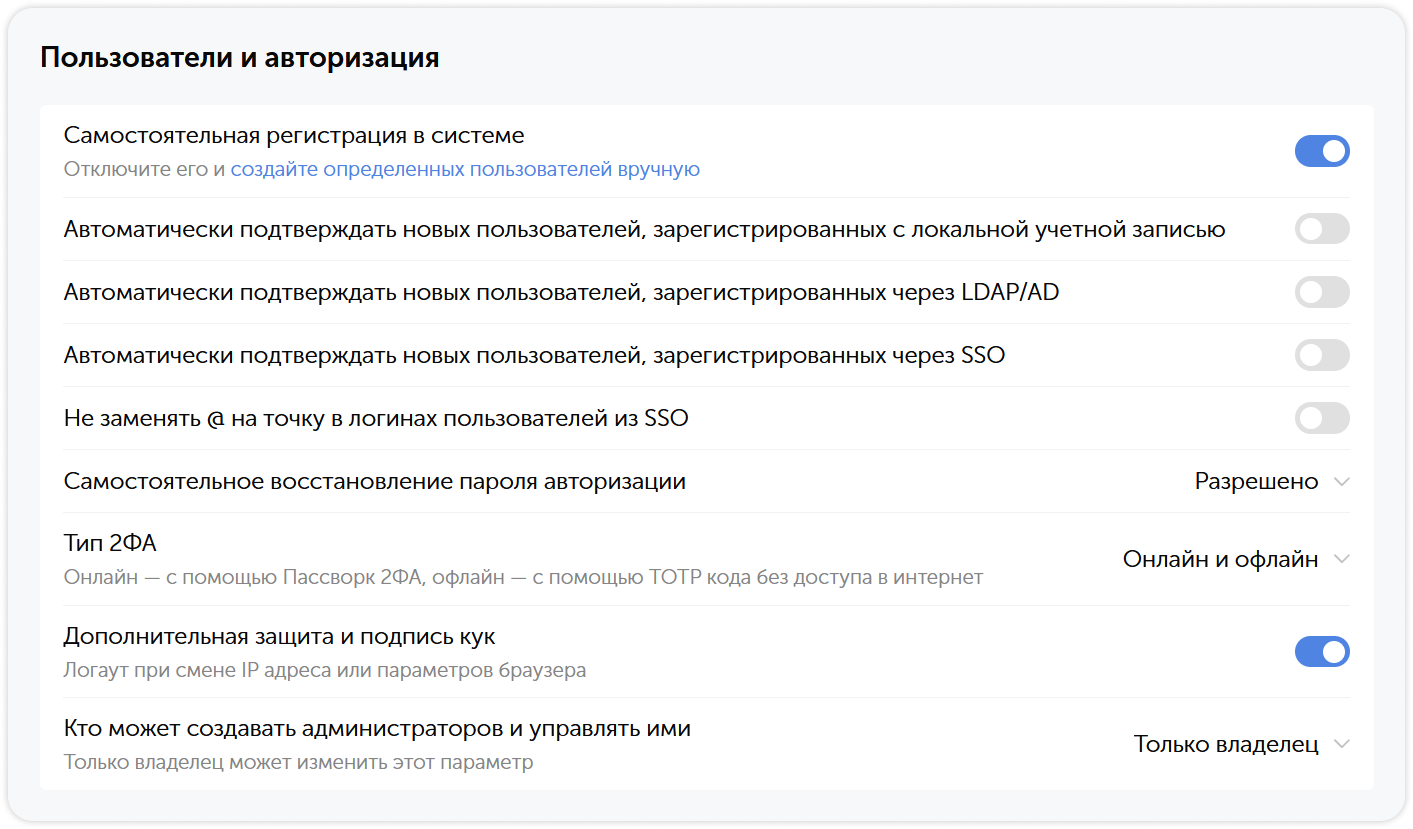This screenshot has height=829, width=1413.
Task: Expand chevron next to 'Онлайн и офлайн'
Action: click(x=1342, y=560)
